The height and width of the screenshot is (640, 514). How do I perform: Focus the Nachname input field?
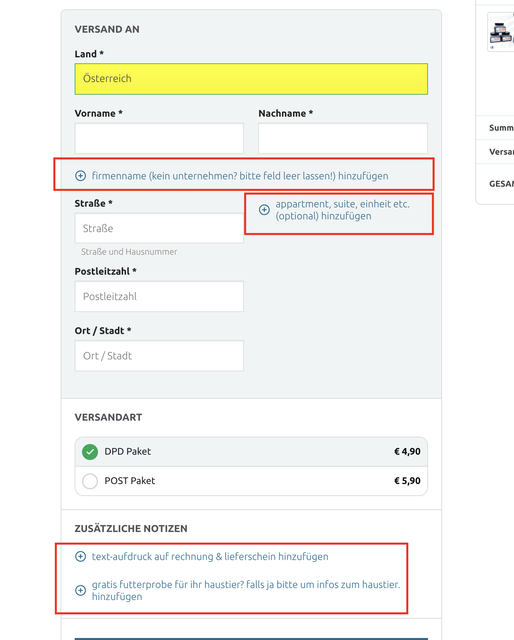[343, 138]
